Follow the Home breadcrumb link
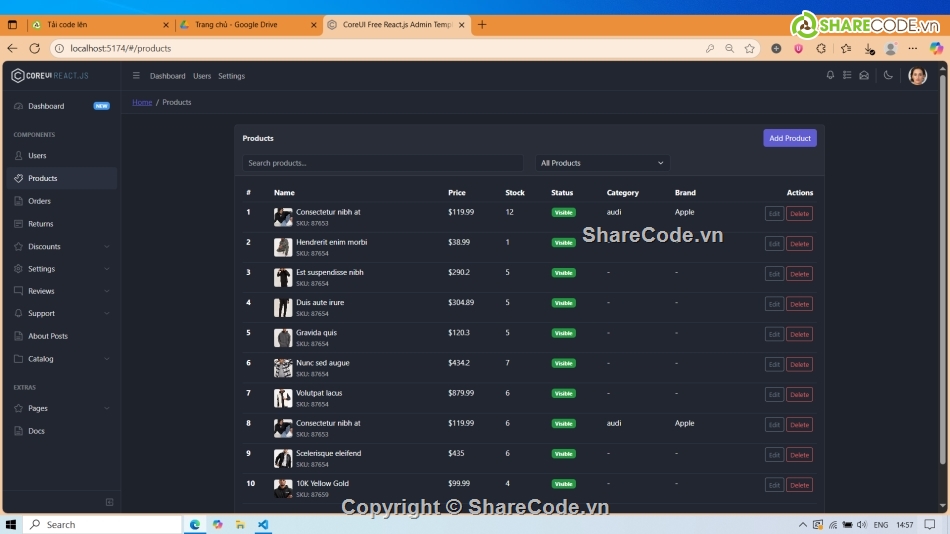Viewport: 950px width, 534px height. [x=142, y=102]
